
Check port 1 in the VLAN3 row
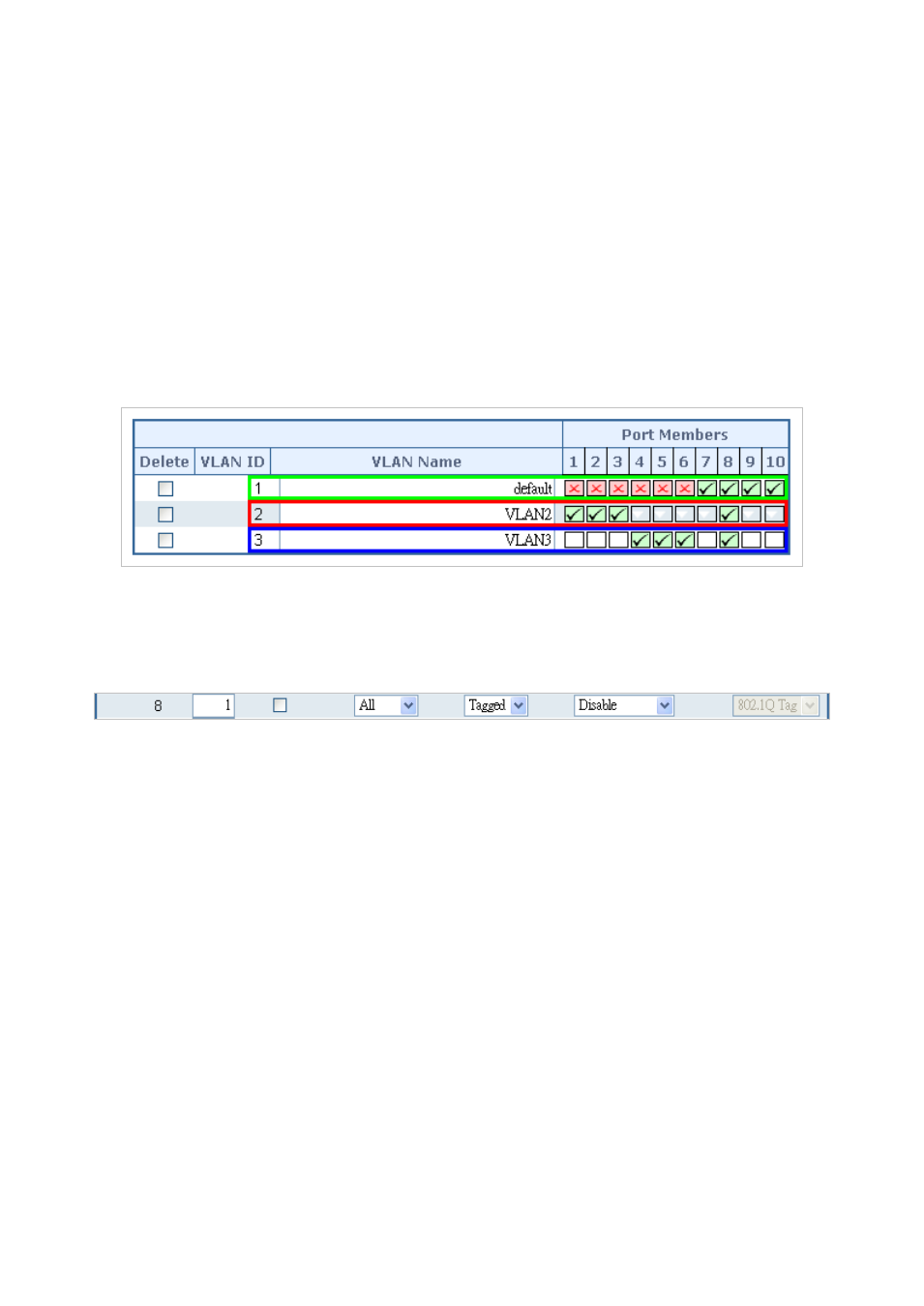tap(574, 540)
